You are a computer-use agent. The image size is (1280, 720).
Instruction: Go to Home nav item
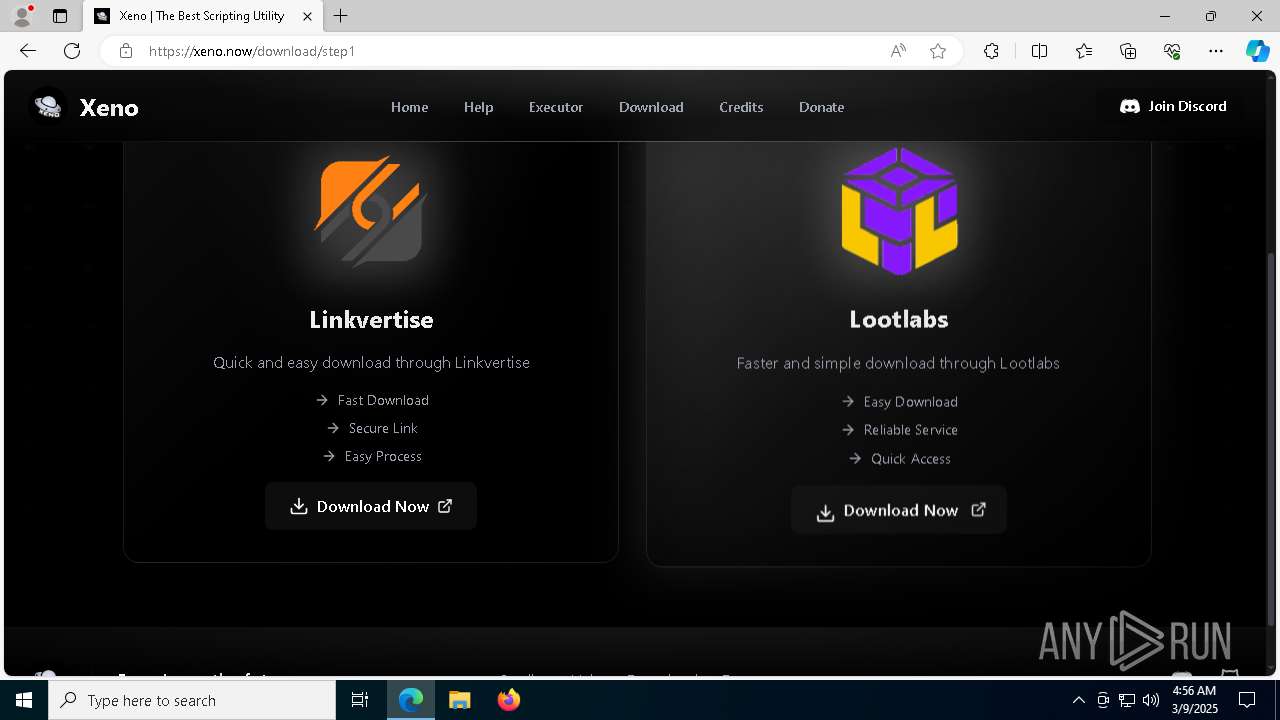click(x=409, y=107)
